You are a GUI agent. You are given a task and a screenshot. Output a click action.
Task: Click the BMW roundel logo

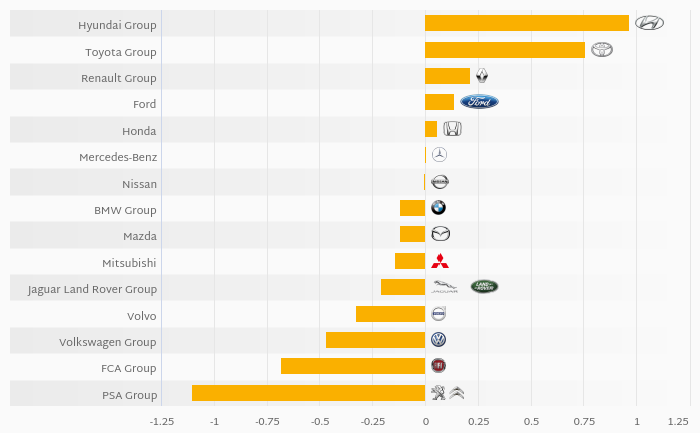438,208
